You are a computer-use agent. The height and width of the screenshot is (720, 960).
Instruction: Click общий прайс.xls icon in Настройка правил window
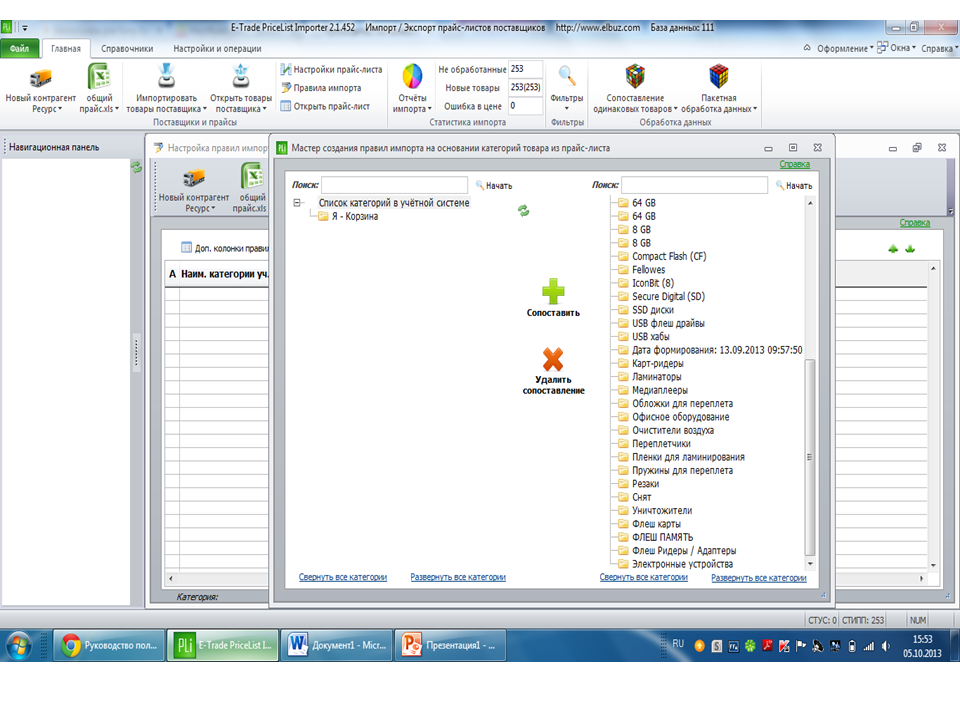252,176
